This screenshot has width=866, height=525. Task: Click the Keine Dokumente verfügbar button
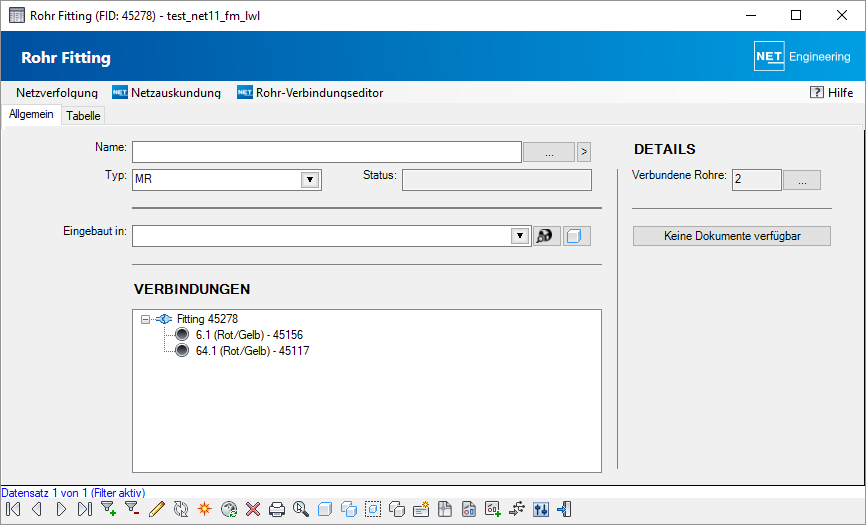pos(731,236)
